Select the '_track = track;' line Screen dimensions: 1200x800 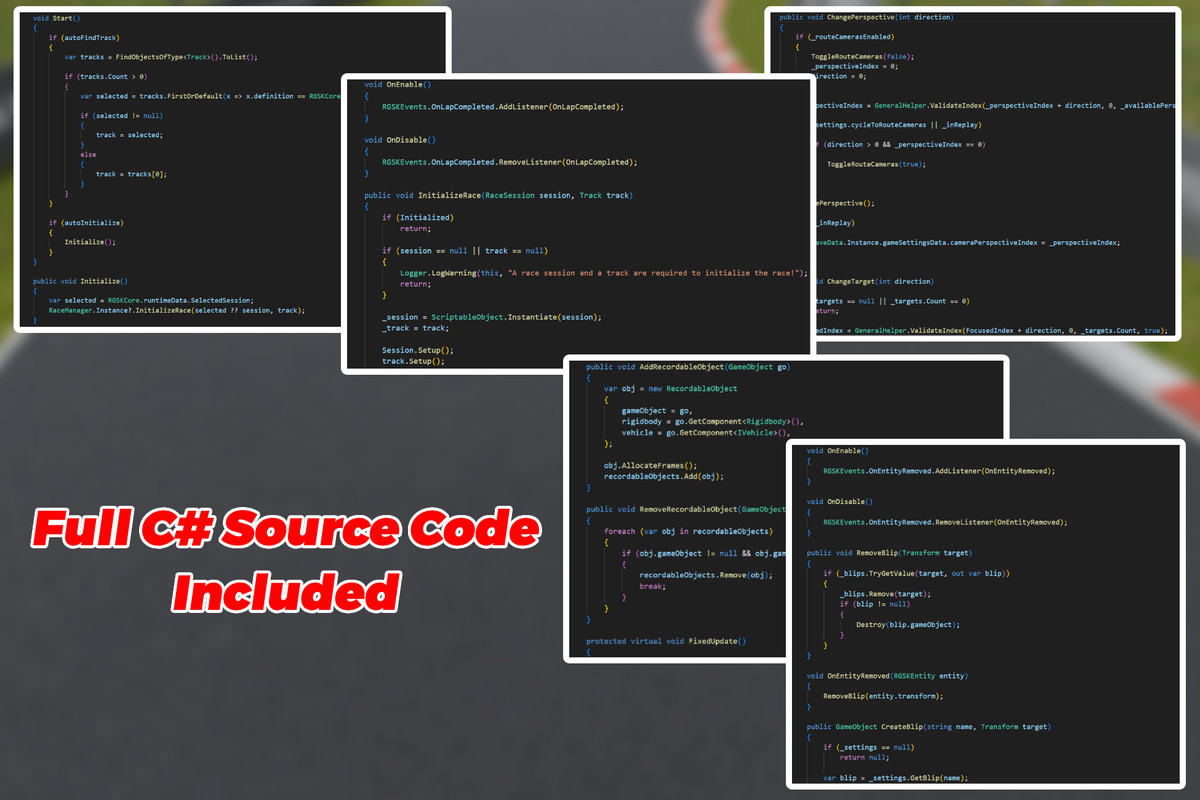tap(414, 328)
